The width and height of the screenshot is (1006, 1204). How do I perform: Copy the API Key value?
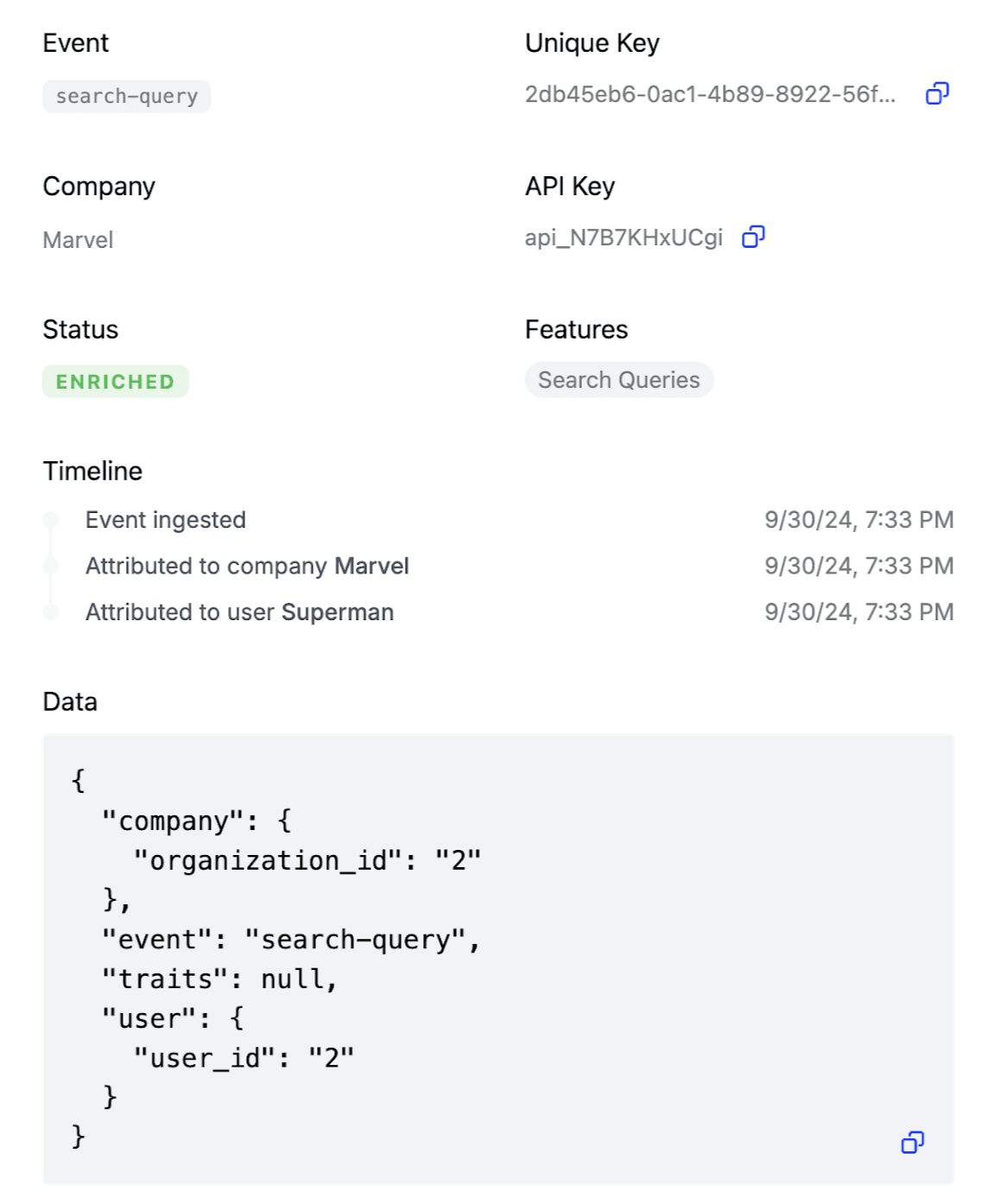[753, 237]
